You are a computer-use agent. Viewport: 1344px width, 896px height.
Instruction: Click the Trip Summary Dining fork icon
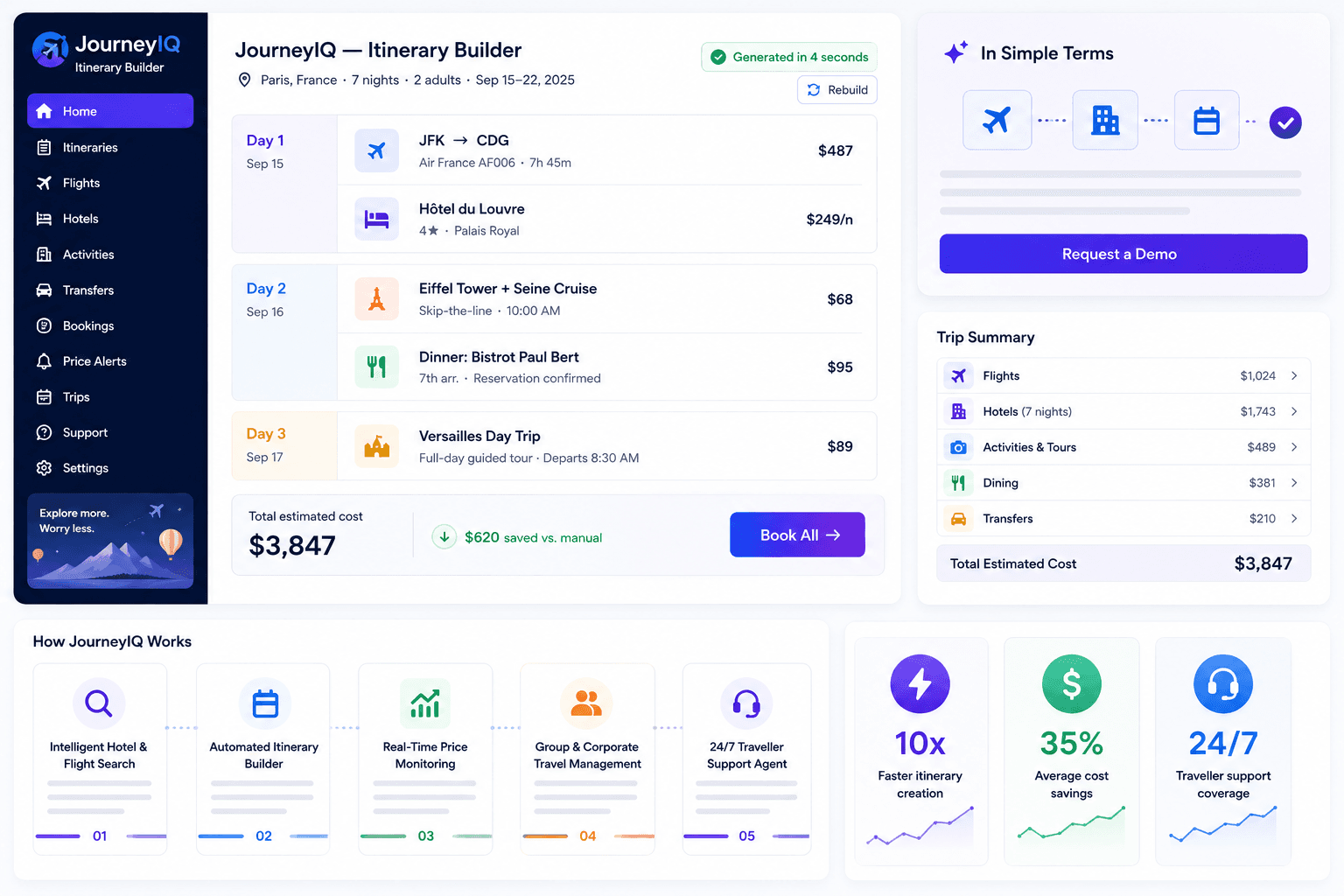(x=959, y=483)
